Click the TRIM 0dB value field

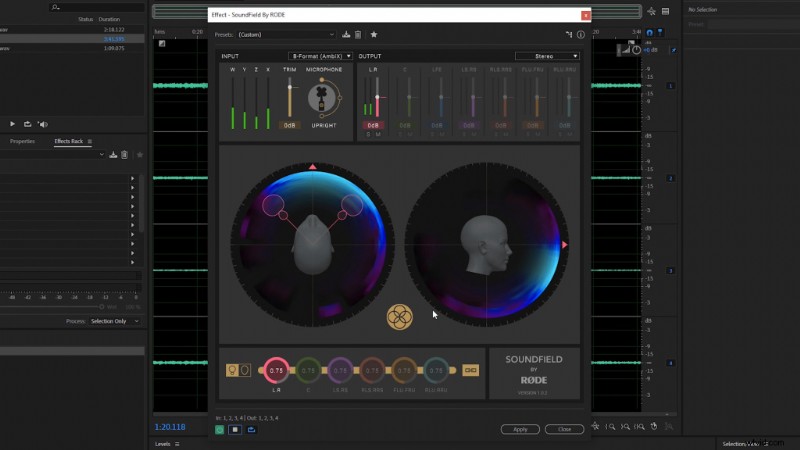(289, 125)
